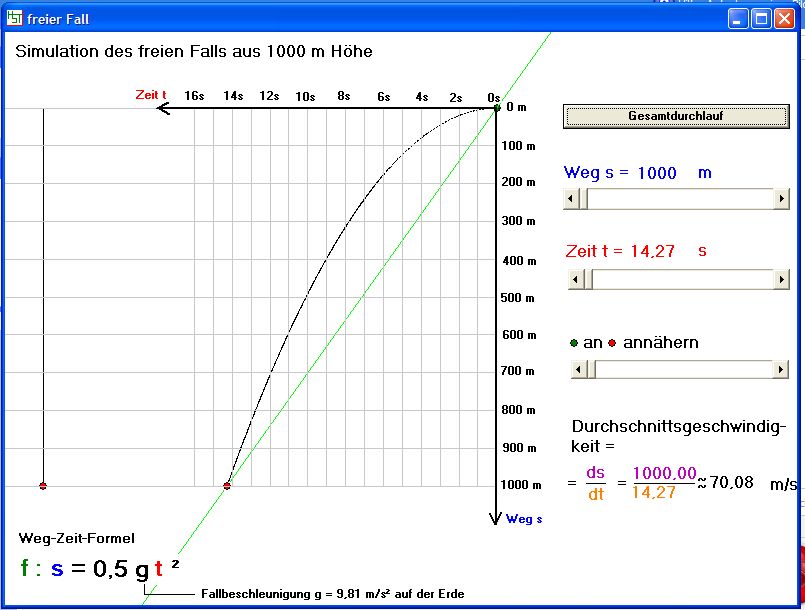Click the 600 m label on distance axis

pyautogui.click(x=520, y=335)
